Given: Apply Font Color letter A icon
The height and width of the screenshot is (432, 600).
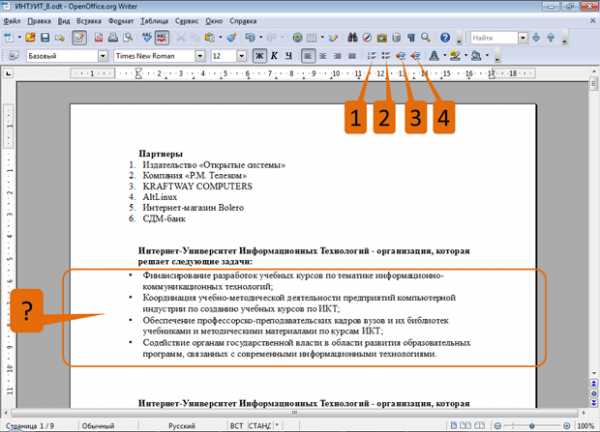Looking at the screenshot, I should [x=434, y=56].
